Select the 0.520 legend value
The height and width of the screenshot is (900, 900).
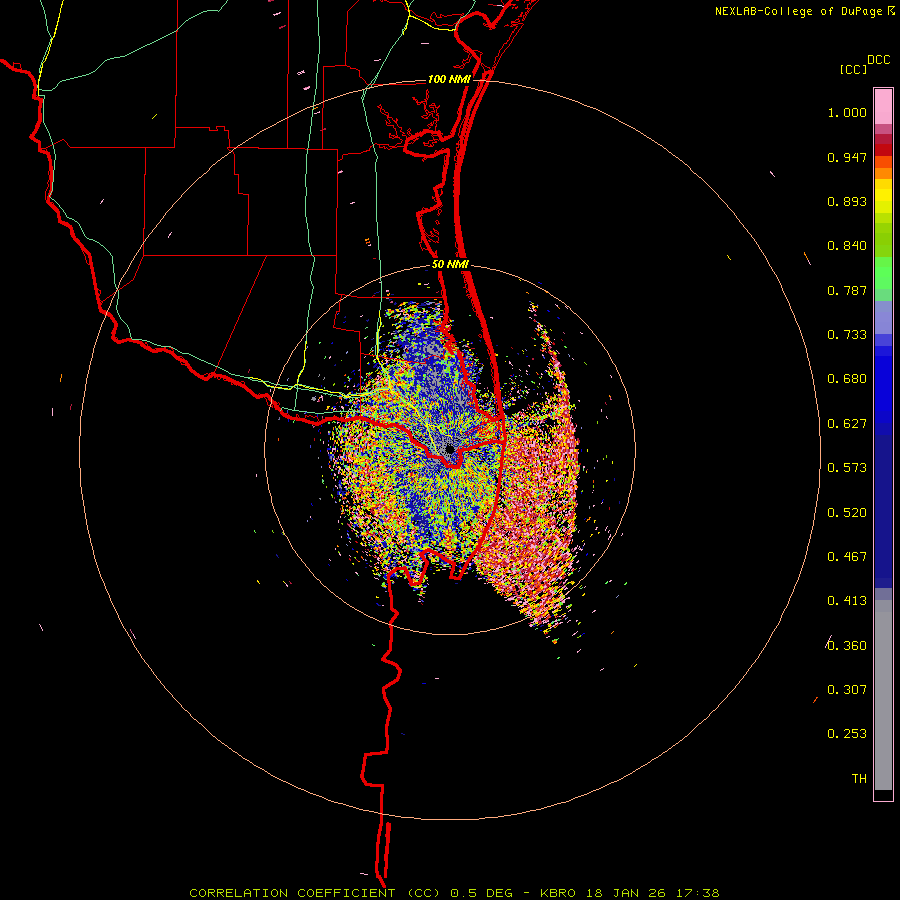click(847, 513)
